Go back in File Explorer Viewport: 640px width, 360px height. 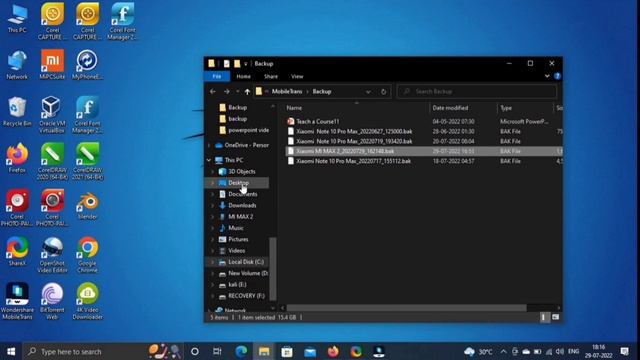point(213,91)
